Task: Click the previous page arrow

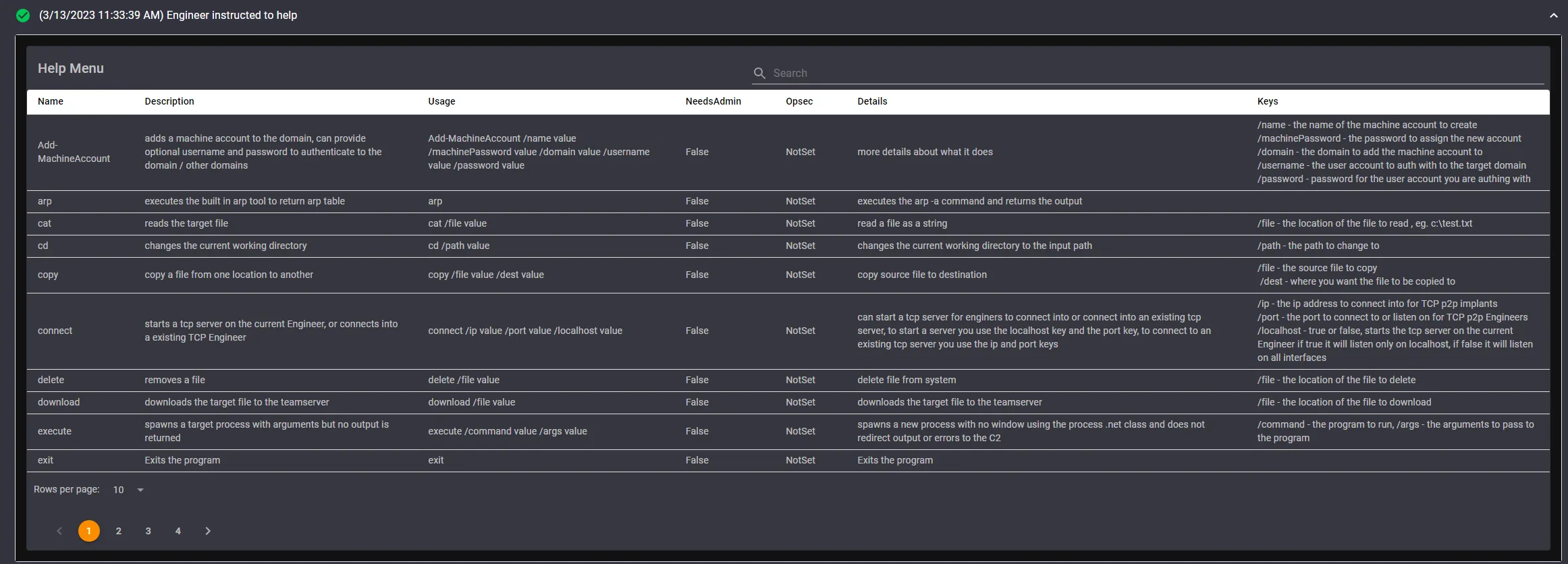Action: 59,531
